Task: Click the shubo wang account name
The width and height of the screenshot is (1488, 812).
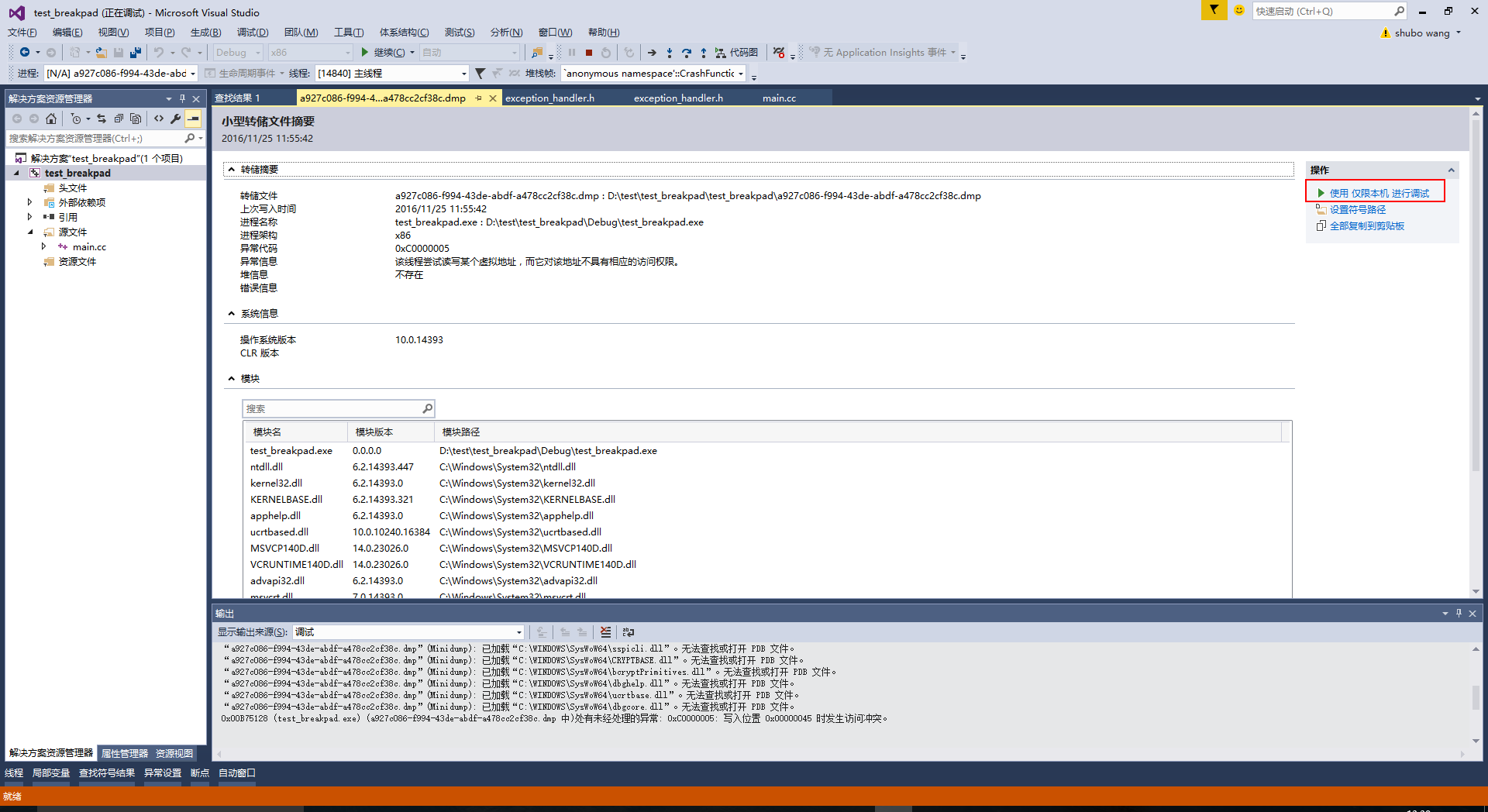Action: (x=1422, y=33)
